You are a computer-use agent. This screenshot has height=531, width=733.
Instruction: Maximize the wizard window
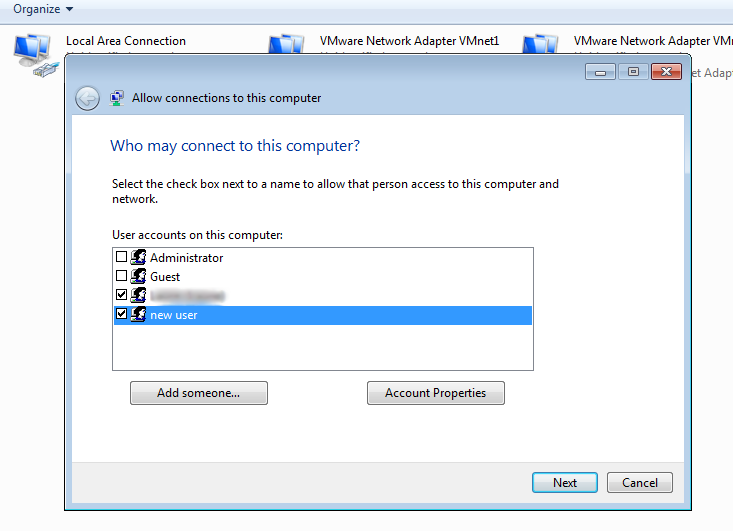click(633, 72)
